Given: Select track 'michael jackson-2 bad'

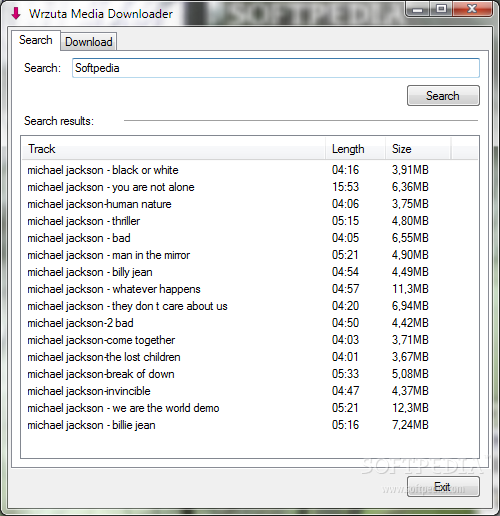Looking at the screenshot, I should click(80, 323).
